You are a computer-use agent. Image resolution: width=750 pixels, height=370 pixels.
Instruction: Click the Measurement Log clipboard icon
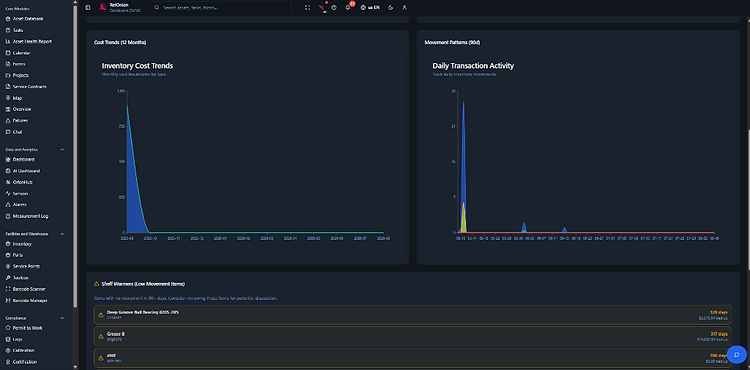click(8, 216)
